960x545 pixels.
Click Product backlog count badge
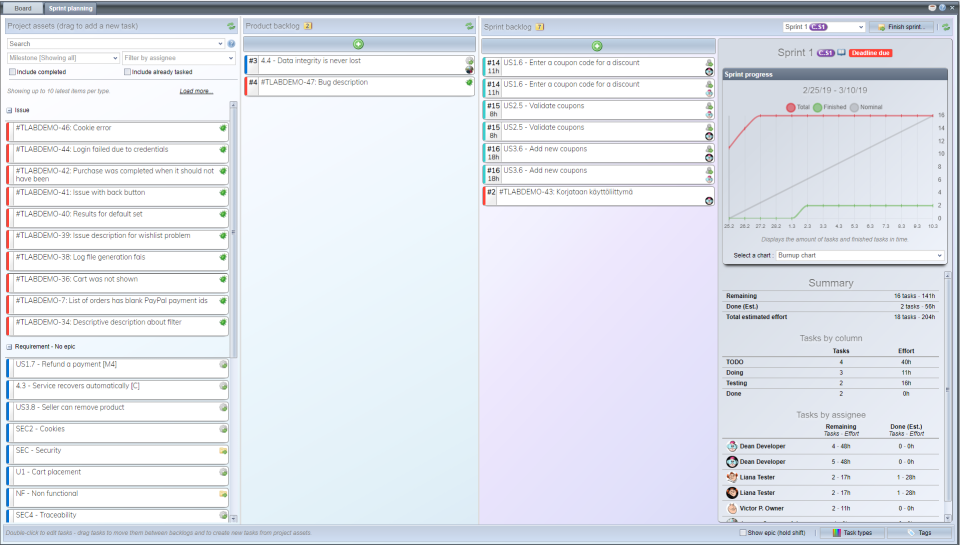click(307, 26)
